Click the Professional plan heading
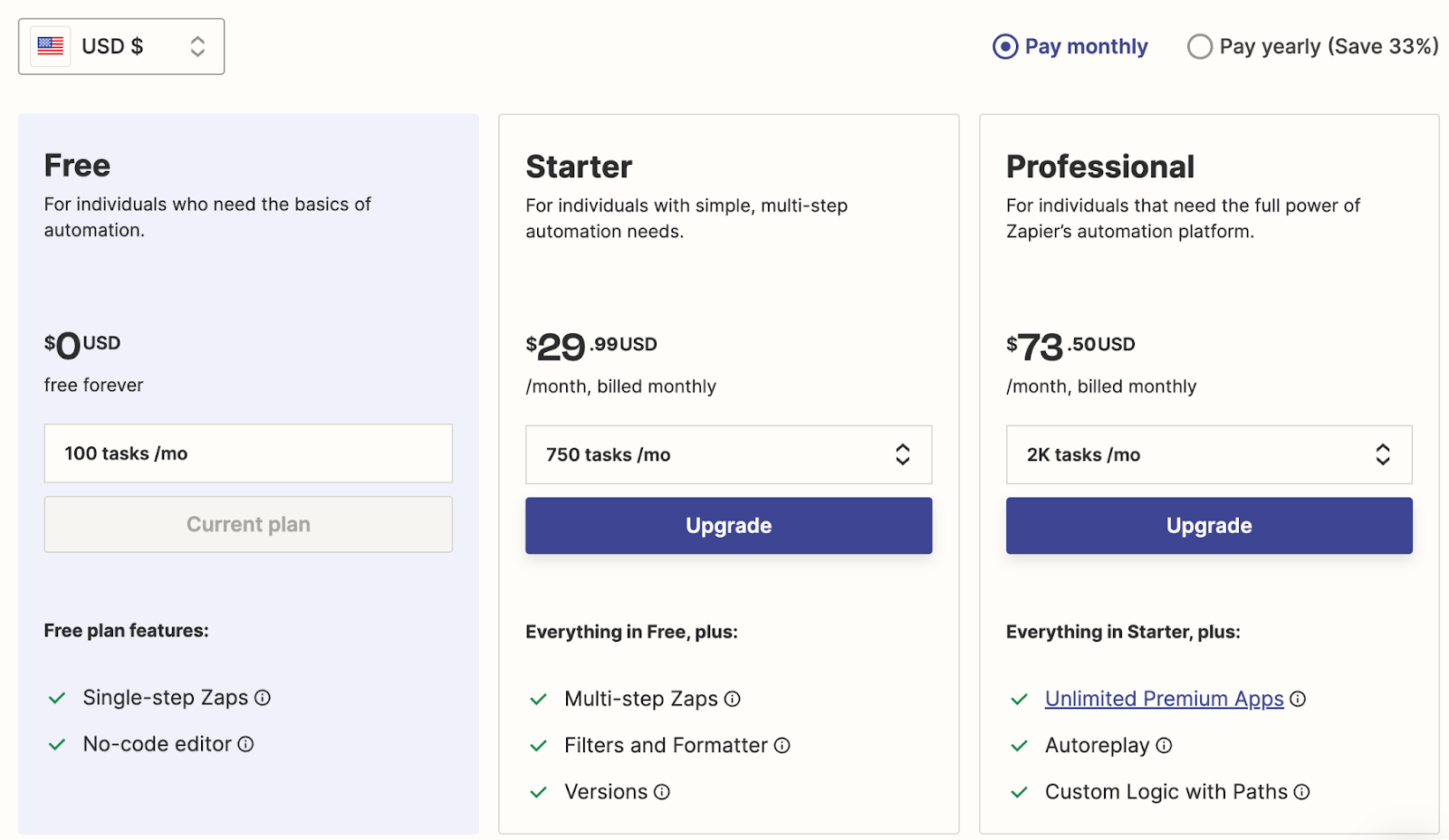 tap(1099, 167)
